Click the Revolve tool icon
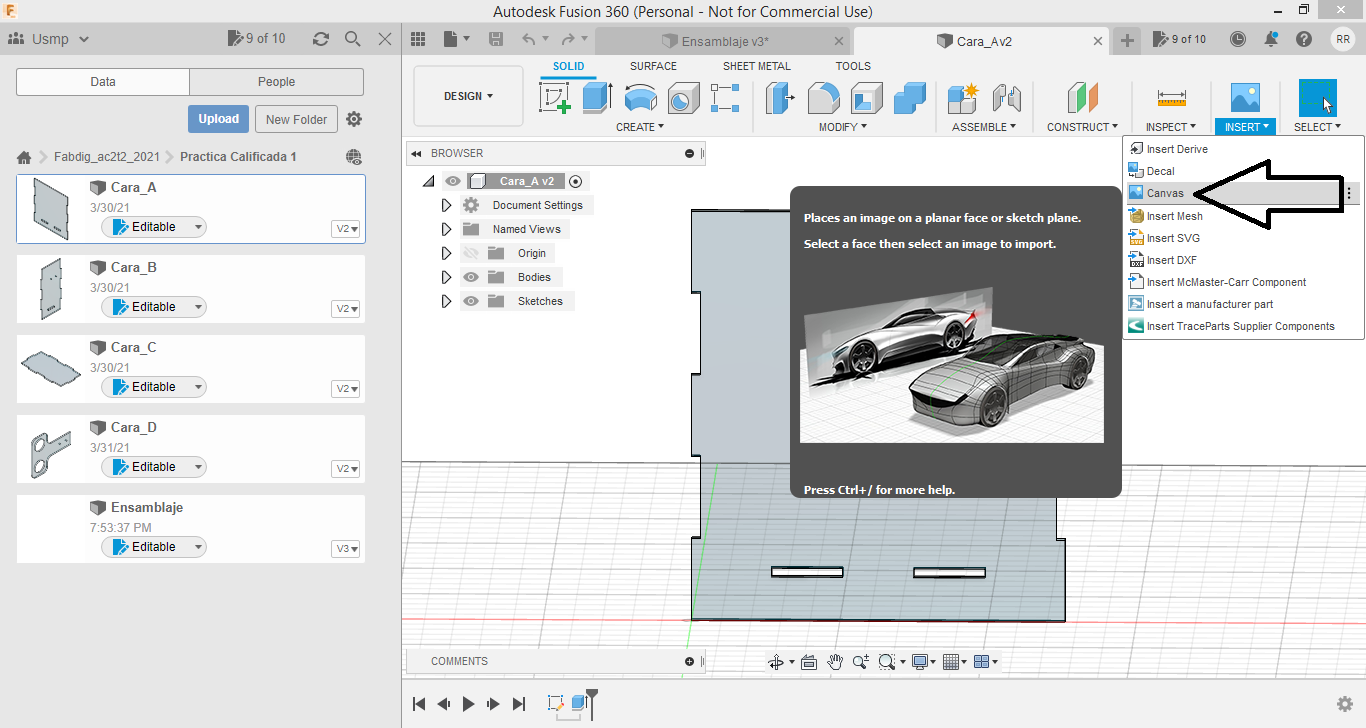 [640, 98]
